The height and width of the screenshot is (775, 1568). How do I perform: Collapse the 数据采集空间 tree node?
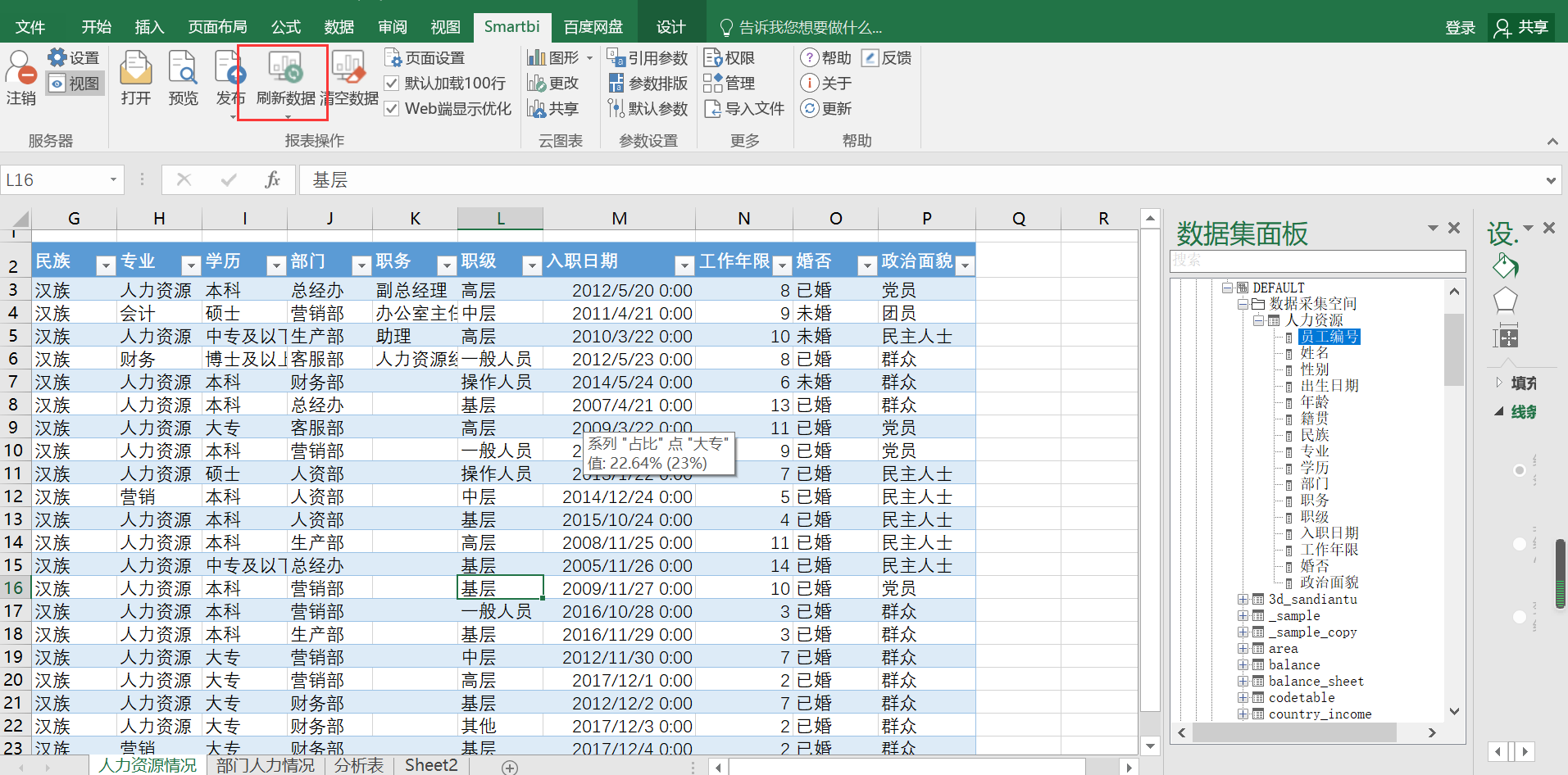tap(1243, 304)
